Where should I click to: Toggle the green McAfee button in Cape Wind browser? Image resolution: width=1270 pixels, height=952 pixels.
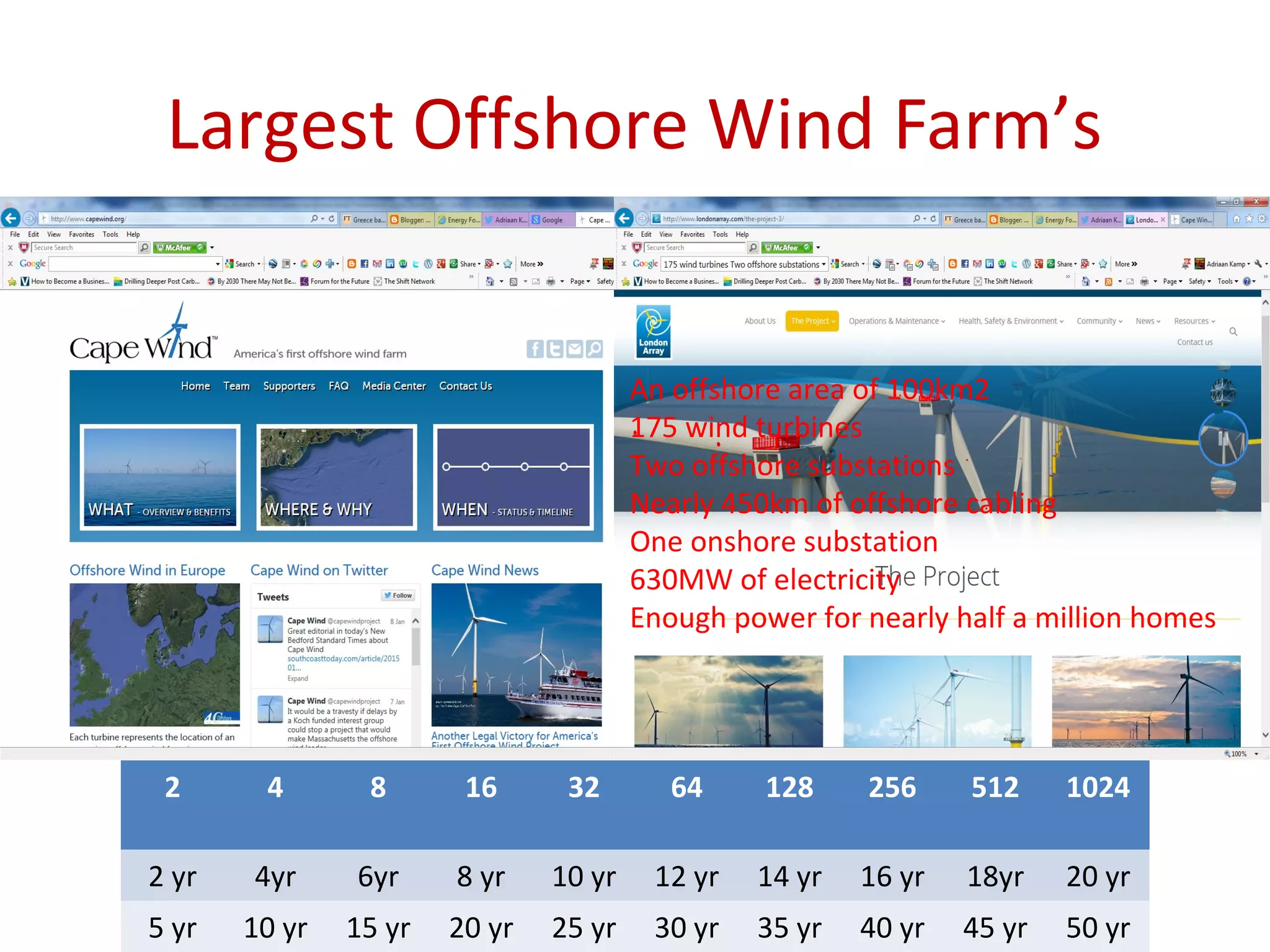coord(180,247)
